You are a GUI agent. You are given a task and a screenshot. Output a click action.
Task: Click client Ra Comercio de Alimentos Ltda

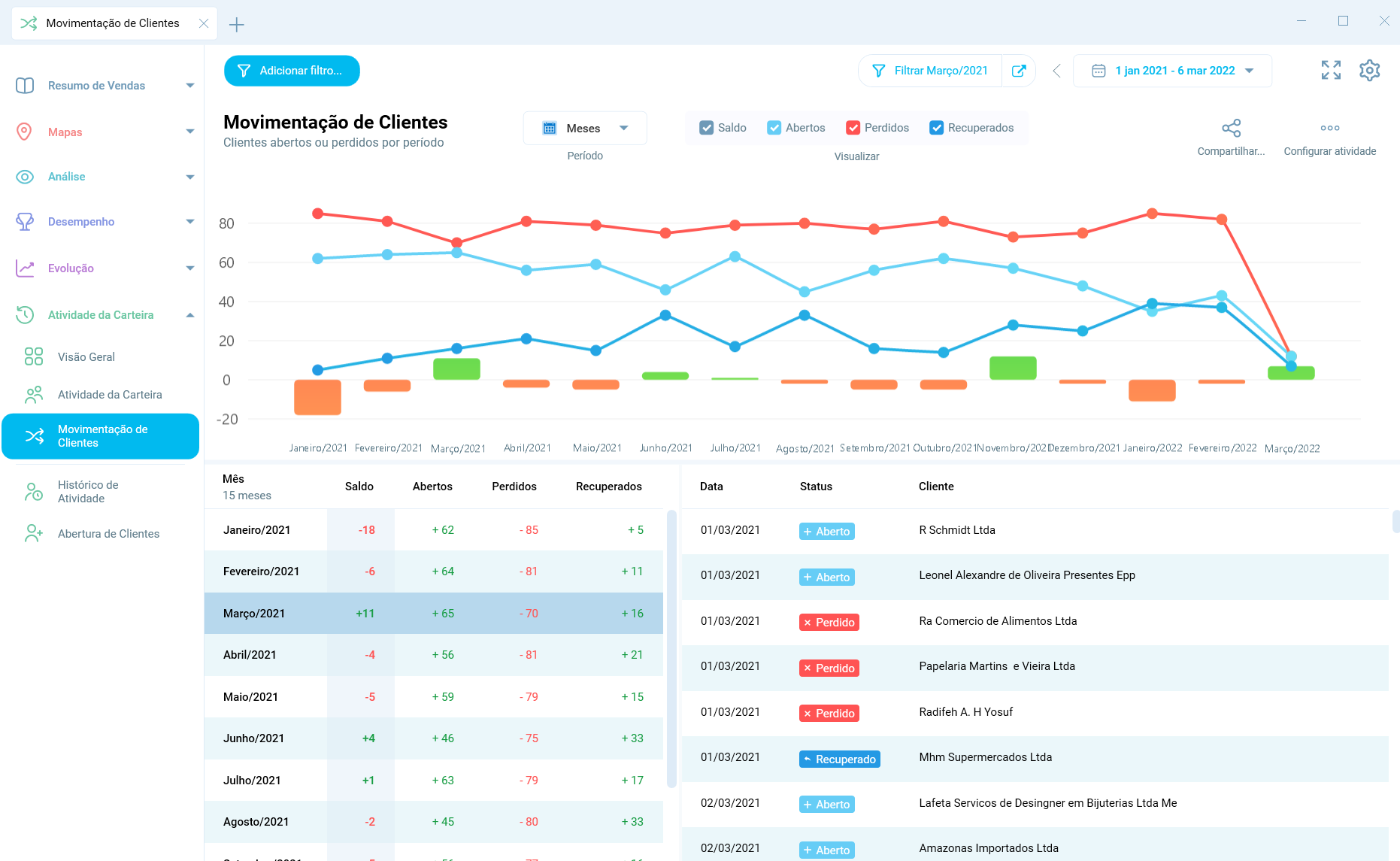(998, 621)
